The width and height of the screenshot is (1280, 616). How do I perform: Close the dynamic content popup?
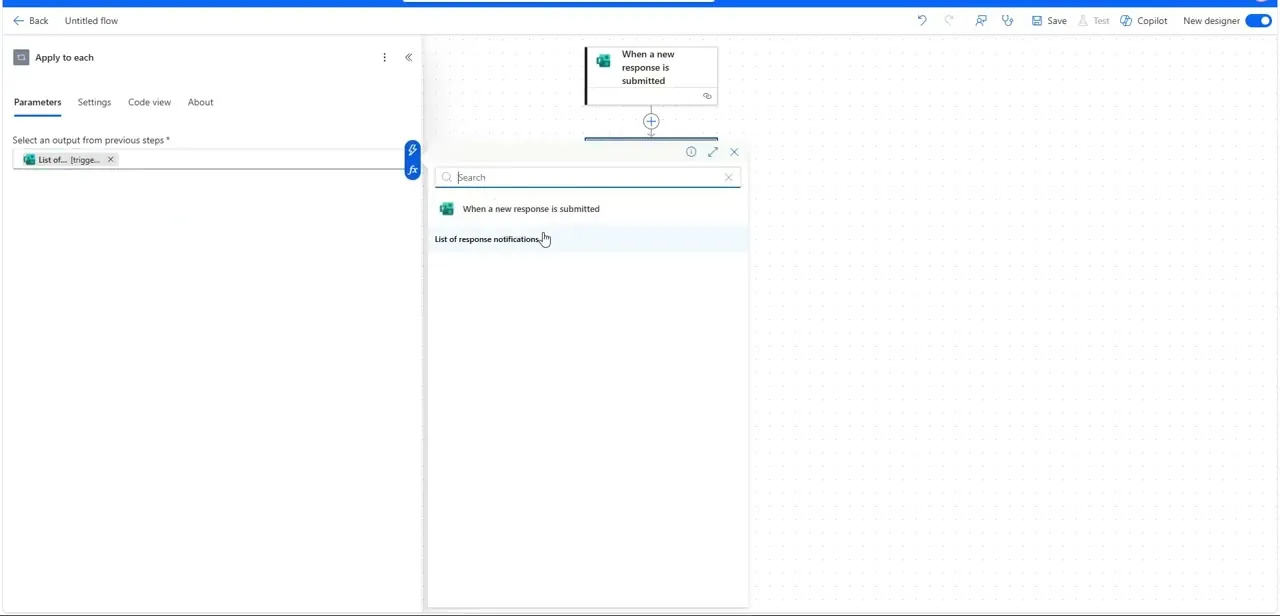coord(735,152)
